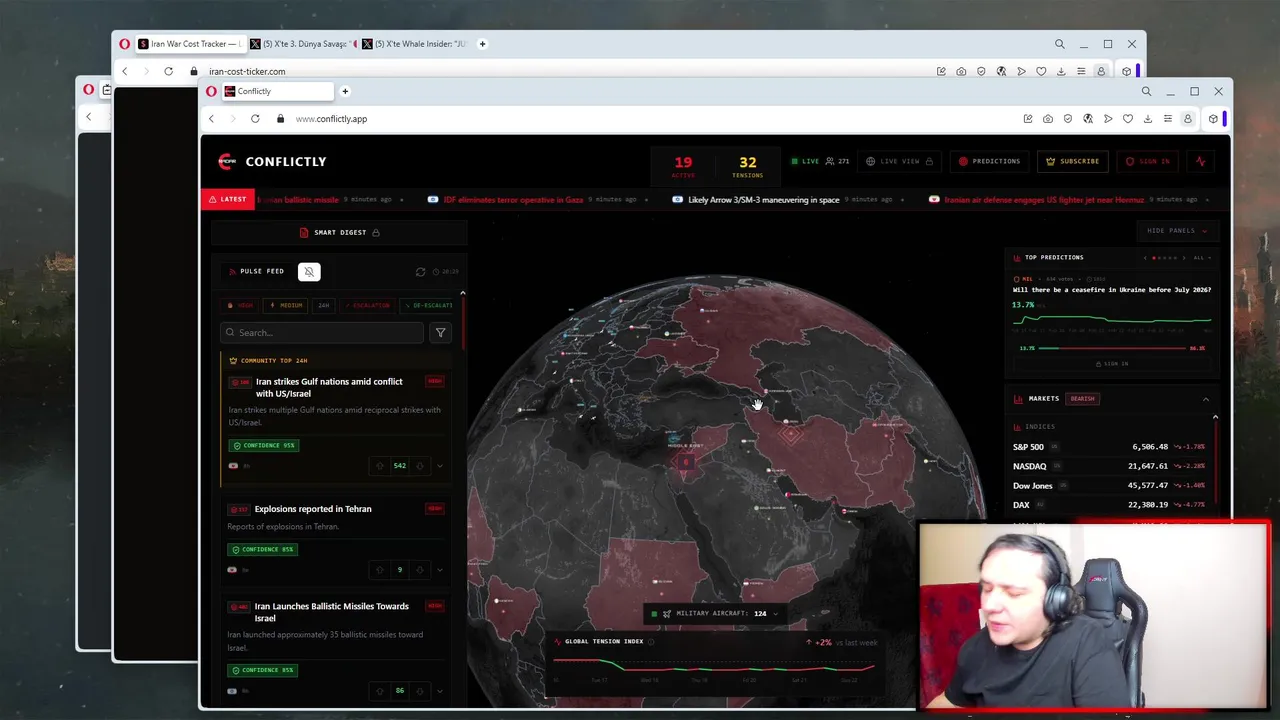Go back in the Conflictly window

point(211,119)
